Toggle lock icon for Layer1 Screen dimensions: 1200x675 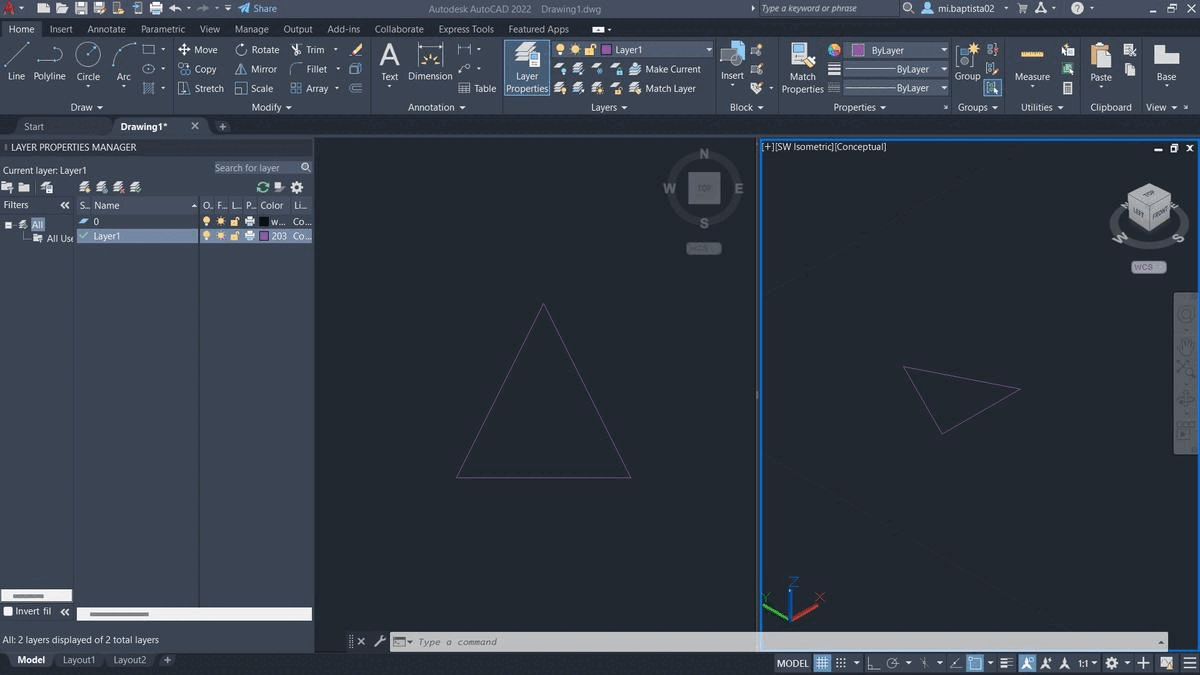pos(235,236)
